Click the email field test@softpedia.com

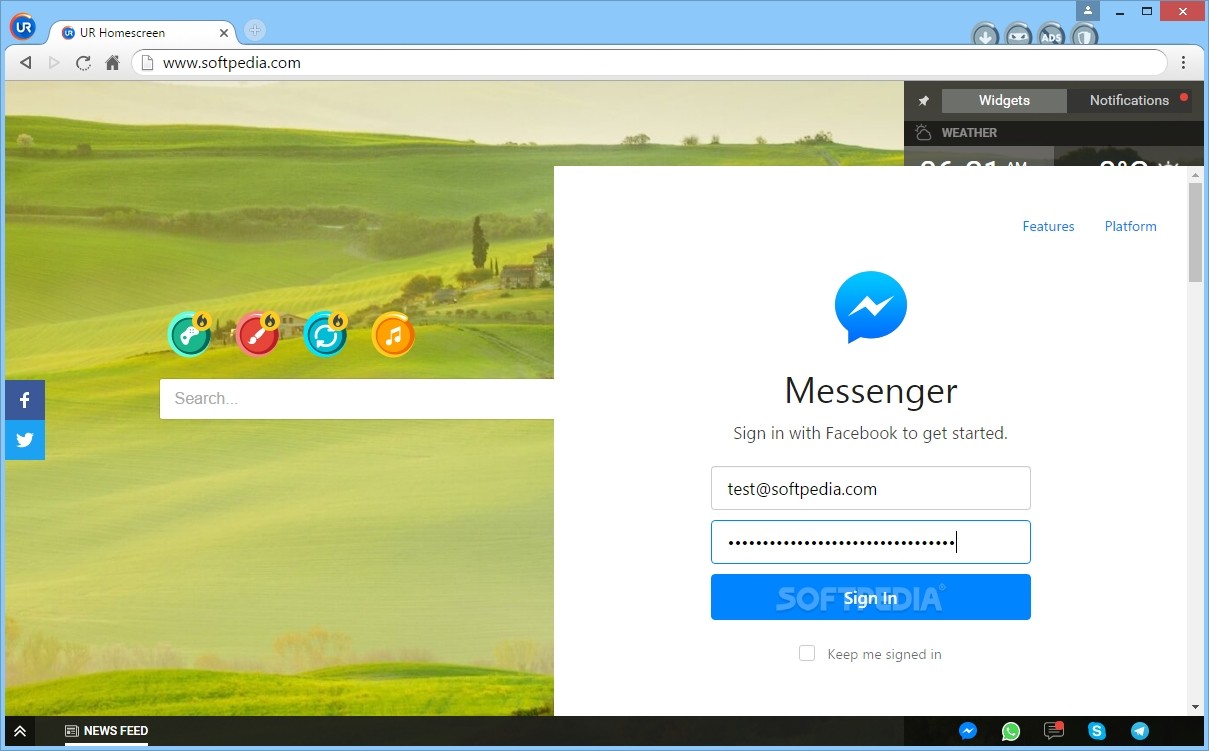(x=870, y=489)
